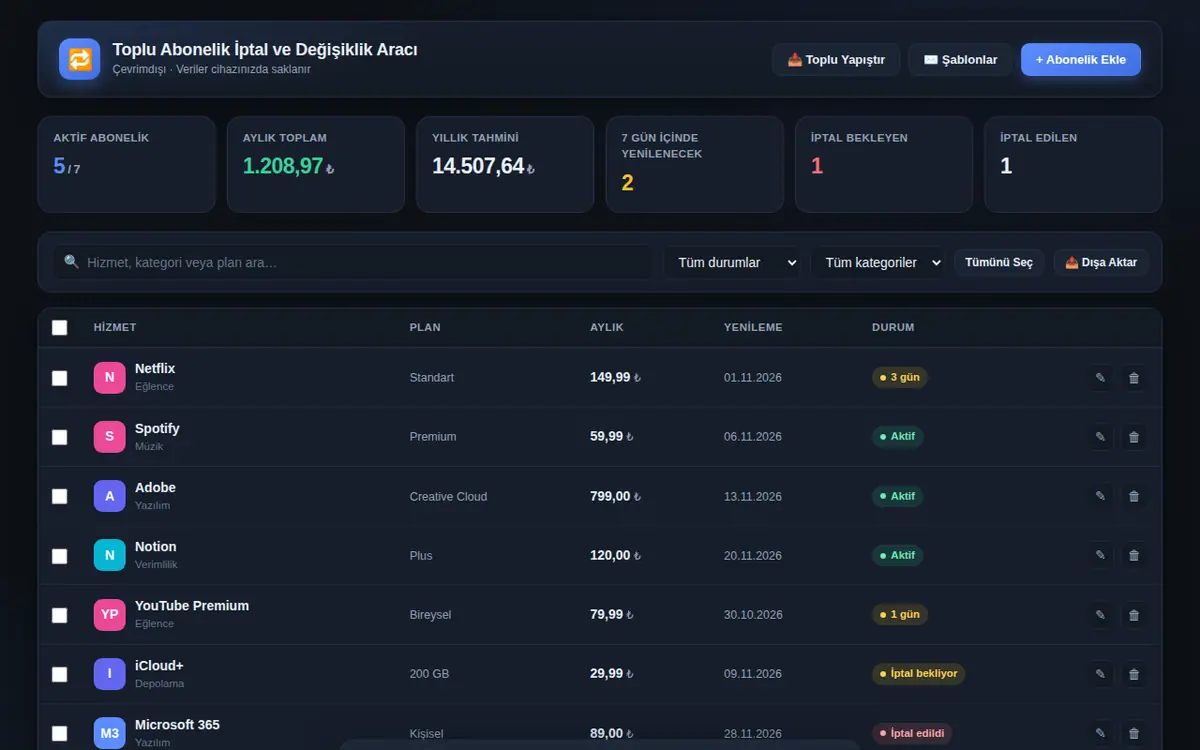Edit the Netflix subscription with pencil icon
This screenshot has height=750, width=1200.
click(x=1101, y=378)
